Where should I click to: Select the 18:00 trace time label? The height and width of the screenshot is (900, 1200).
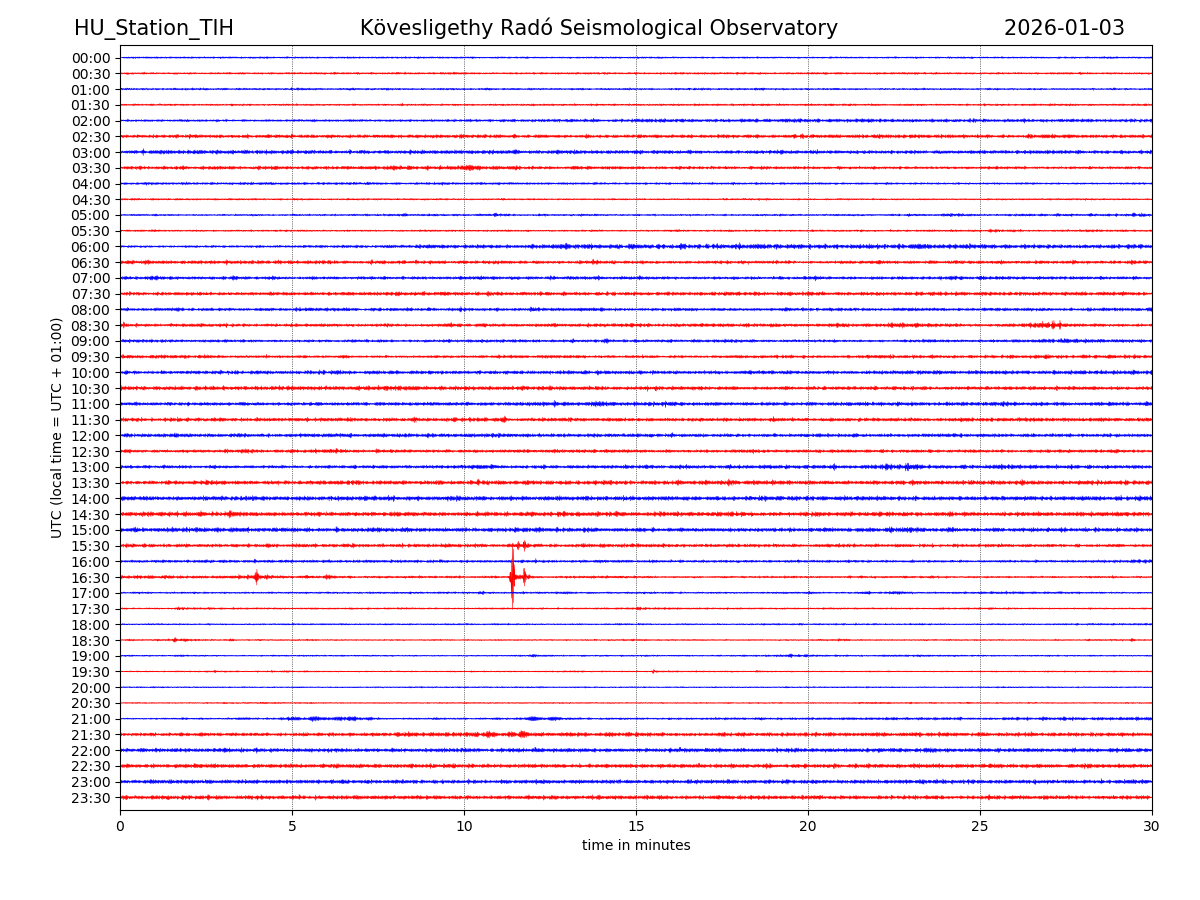[91, 625]
